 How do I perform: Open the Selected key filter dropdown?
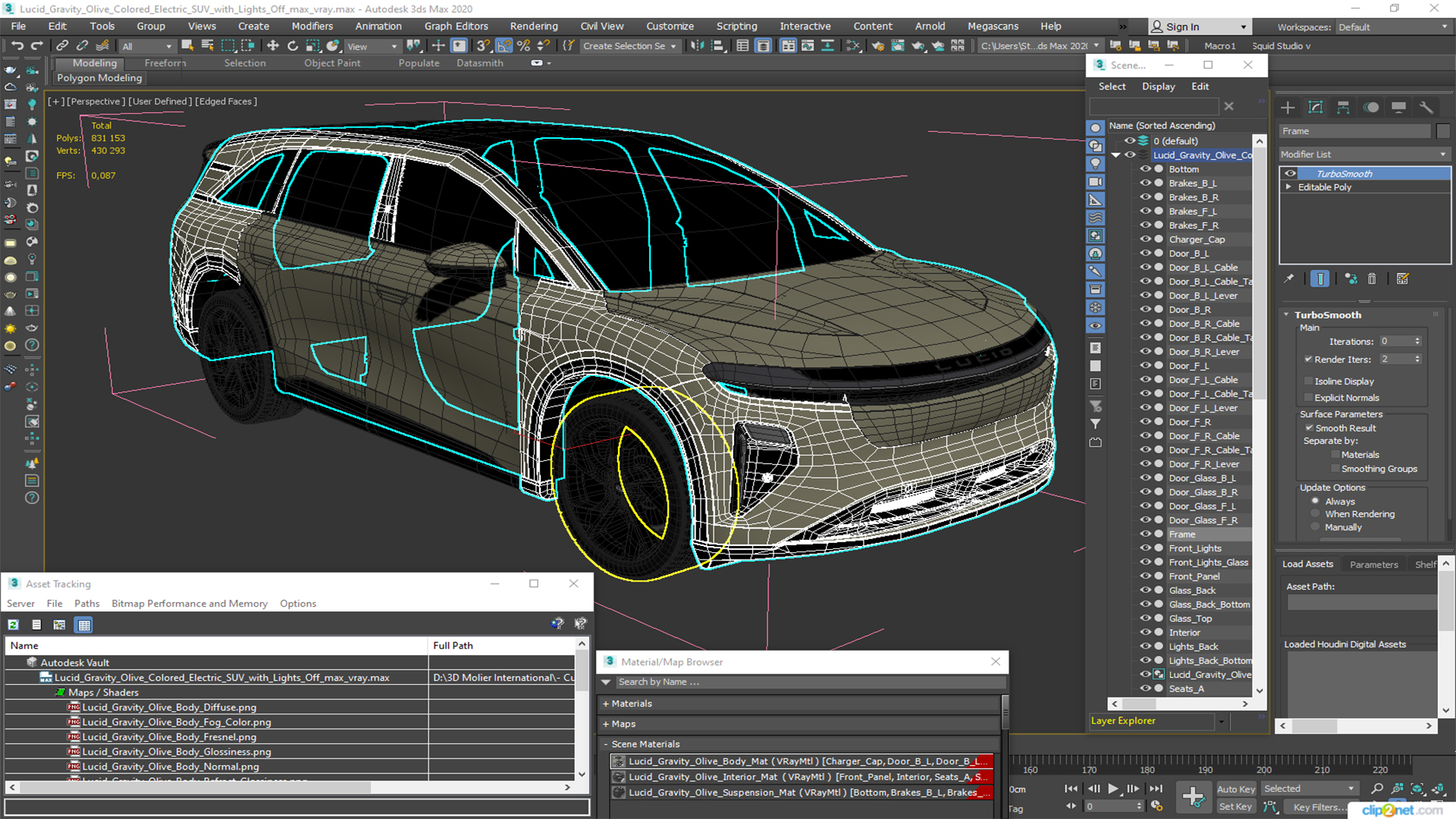tap(1309, 789)
